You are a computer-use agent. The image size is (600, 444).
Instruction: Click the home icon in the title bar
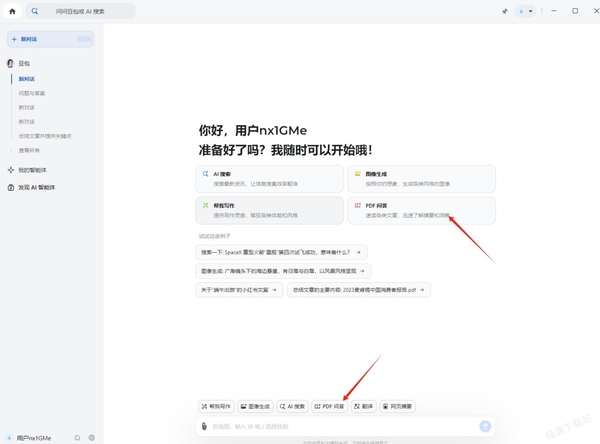pyautogui.click(x=12, y=11)
